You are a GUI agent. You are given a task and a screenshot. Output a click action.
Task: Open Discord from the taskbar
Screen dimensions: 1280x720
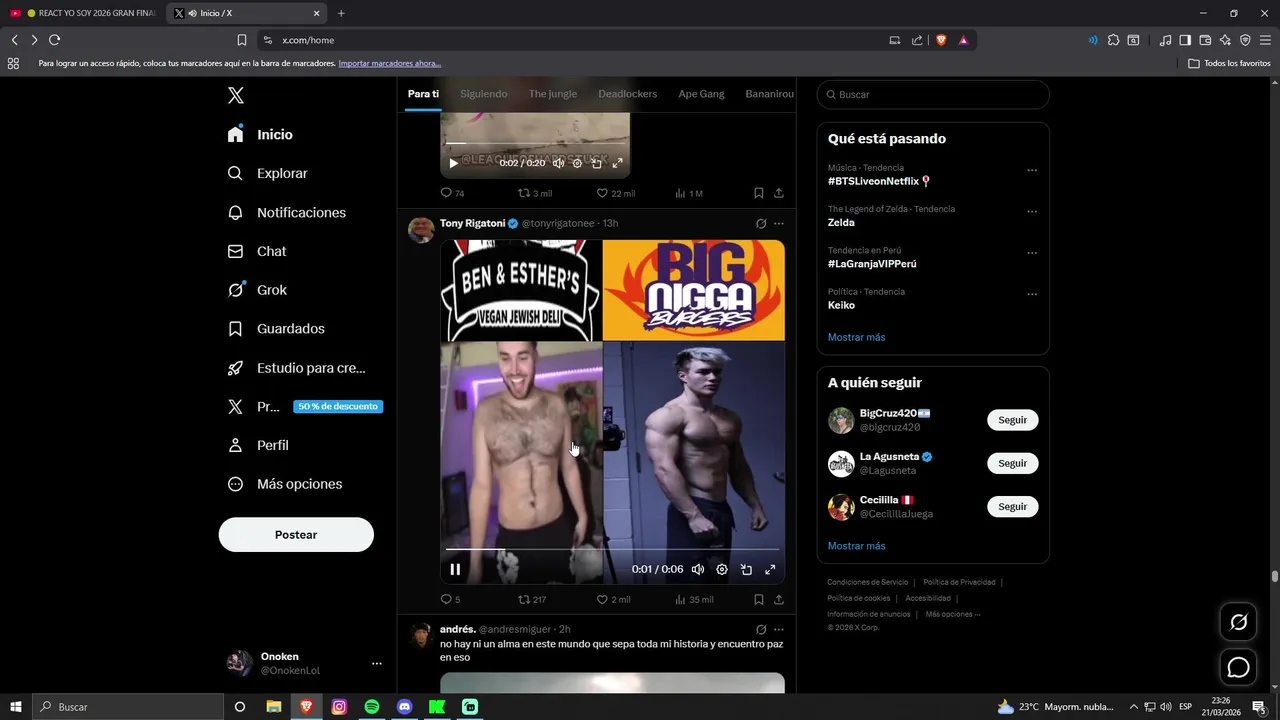[404, 707]
